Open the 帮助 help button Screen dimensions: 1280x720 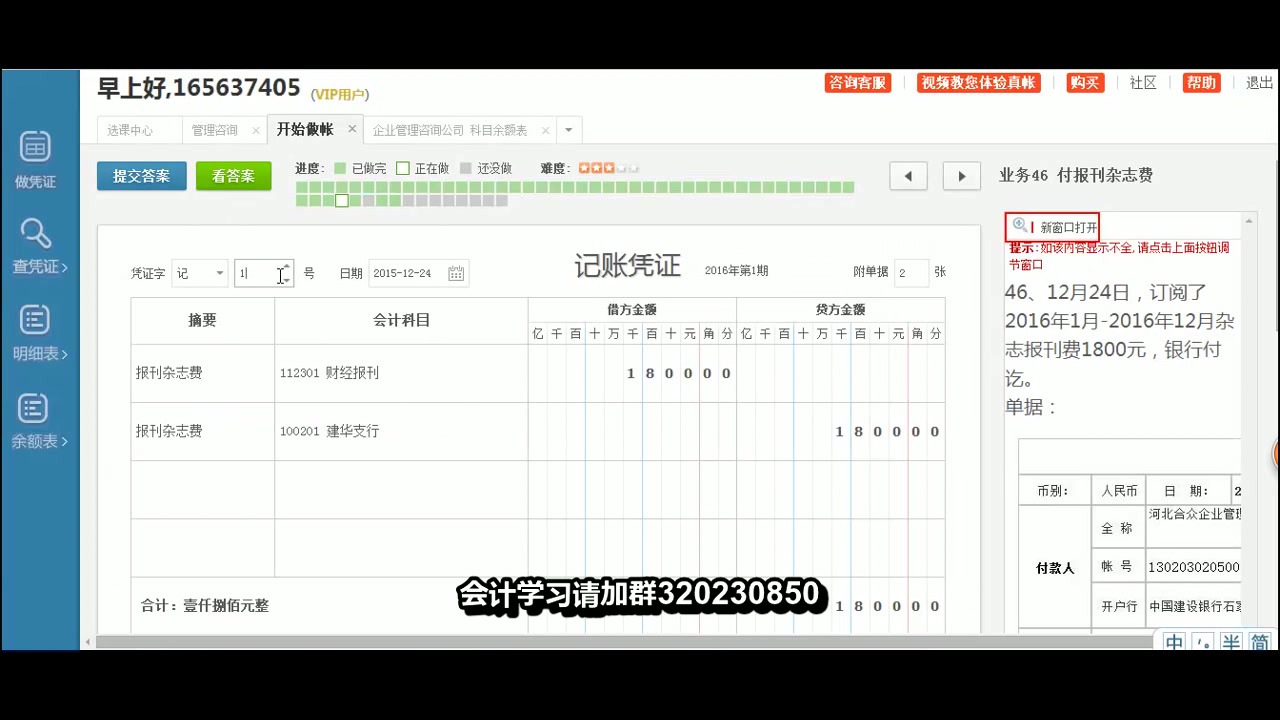pos(1201,83)
